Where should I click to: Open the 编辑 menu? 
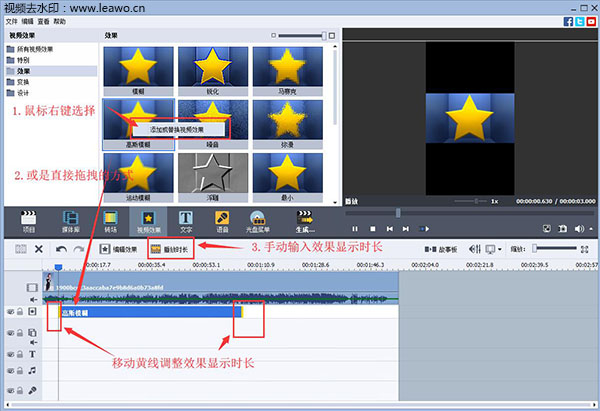(27, 21)
